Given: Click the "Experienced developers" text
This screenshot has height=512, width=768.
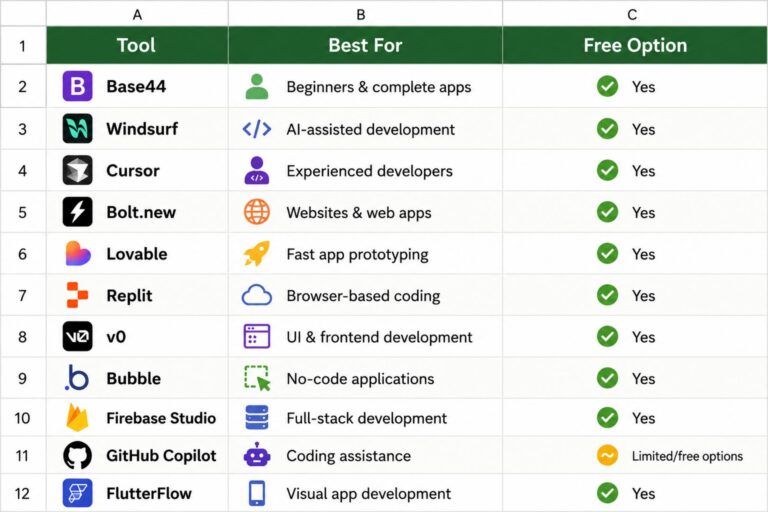Looking at the screenshot, I should (369, 171).
